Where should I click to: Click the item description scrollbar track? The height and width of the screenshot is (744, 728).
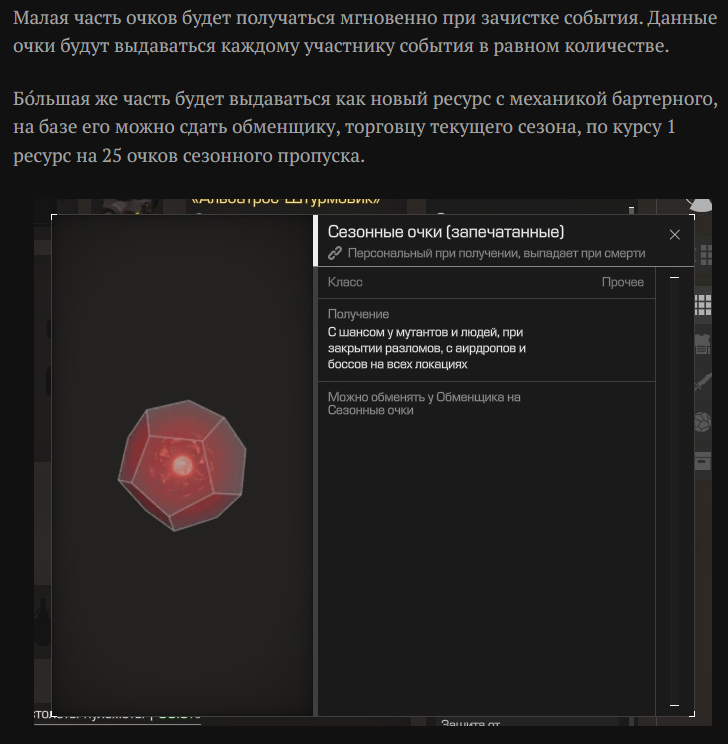click(674, 491)
